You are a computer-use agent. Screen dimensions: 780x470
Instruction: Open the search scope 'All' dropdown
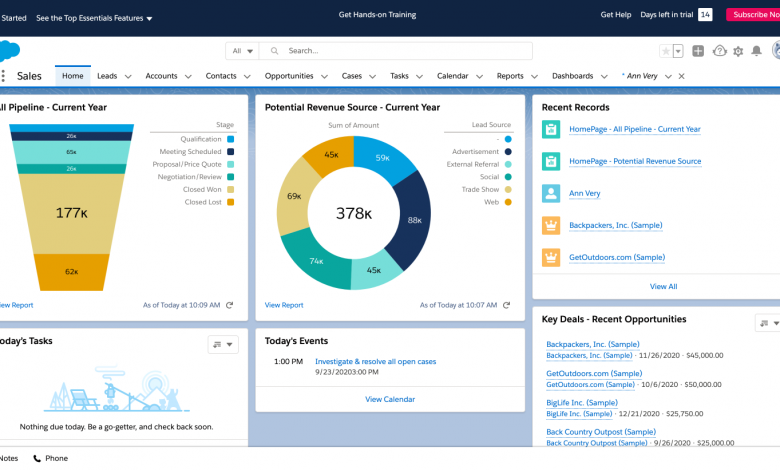241,50
